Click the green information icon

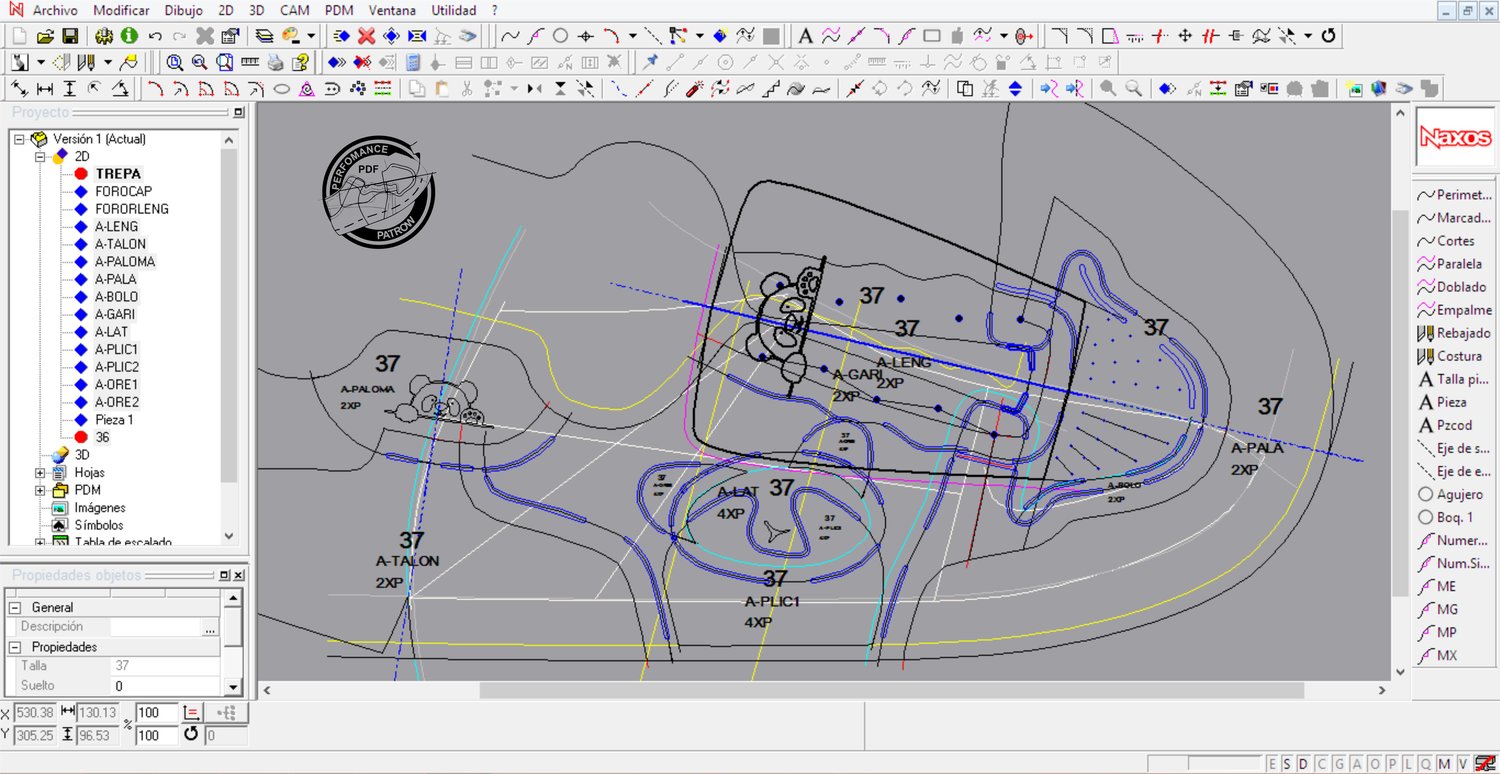129,36
